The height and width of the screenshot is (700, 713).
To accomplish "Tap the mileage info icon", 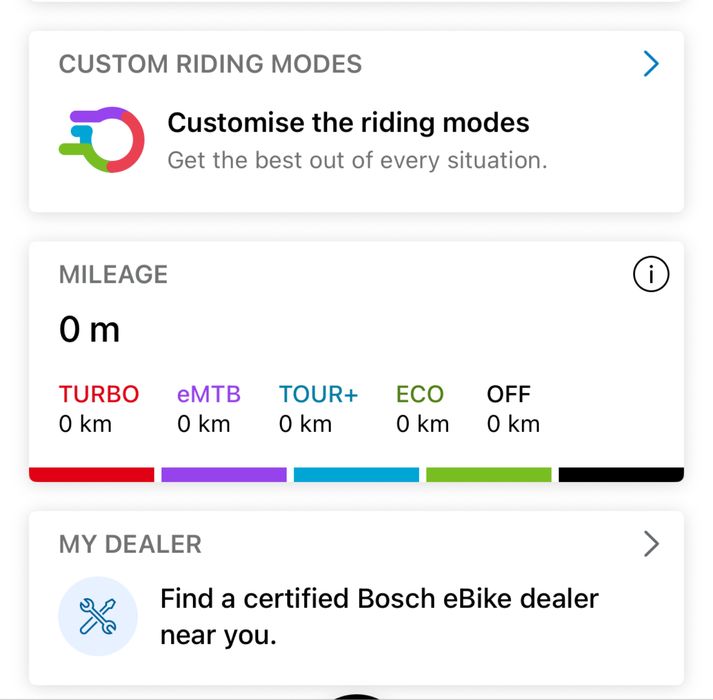I will point(651,275).
